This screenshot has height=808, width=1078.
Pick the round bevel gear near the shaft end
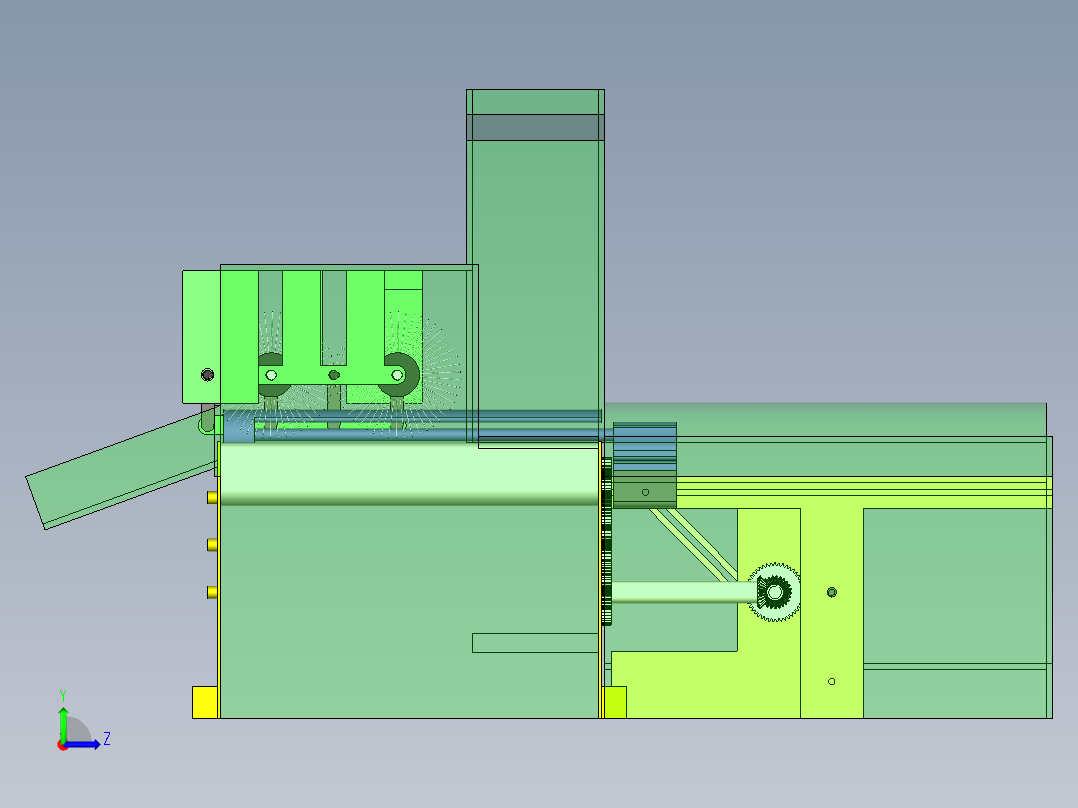point(774,592)
